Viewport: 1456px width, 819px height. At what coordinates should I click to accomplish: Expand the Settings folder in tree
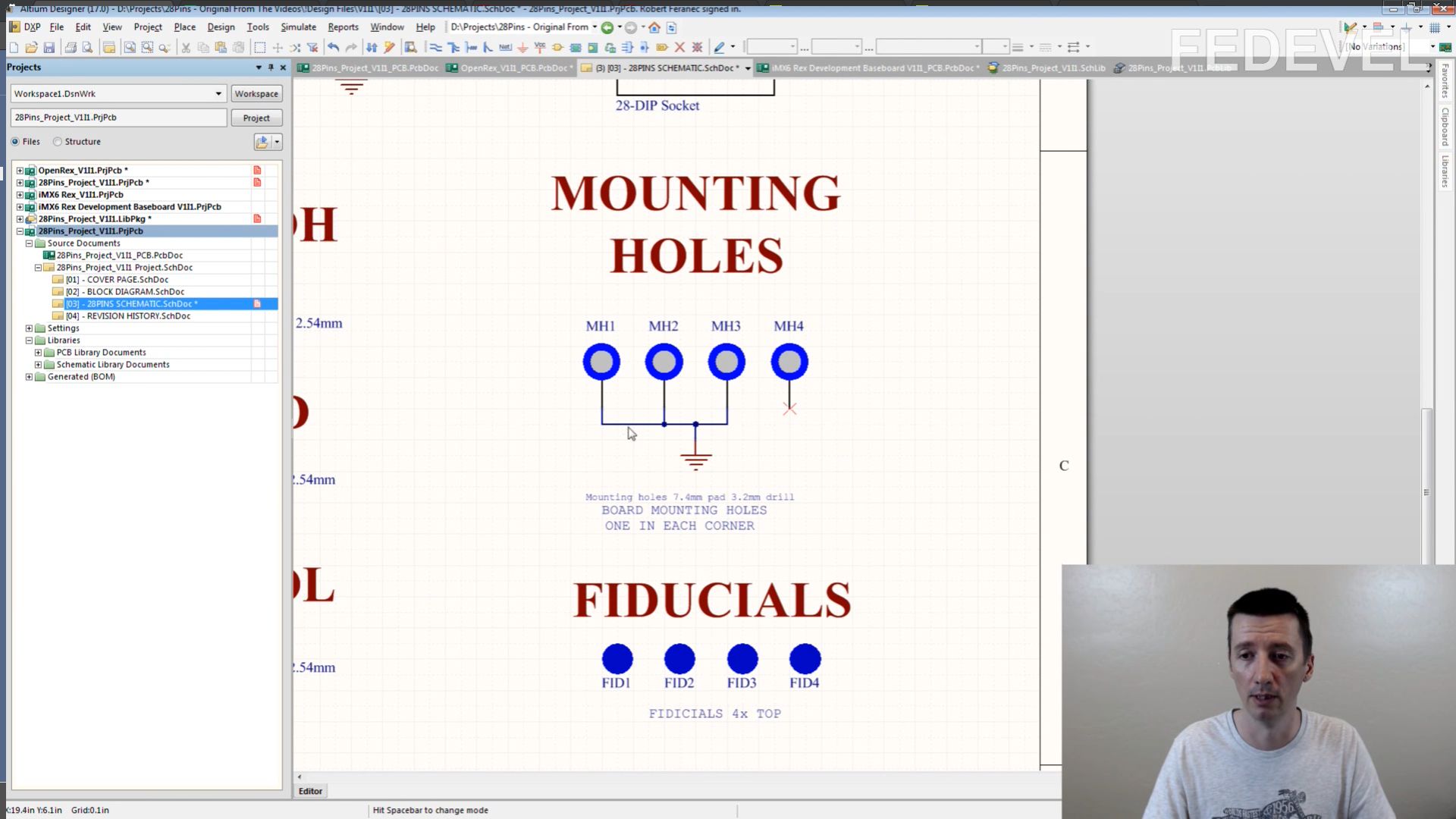coord(30,328)
